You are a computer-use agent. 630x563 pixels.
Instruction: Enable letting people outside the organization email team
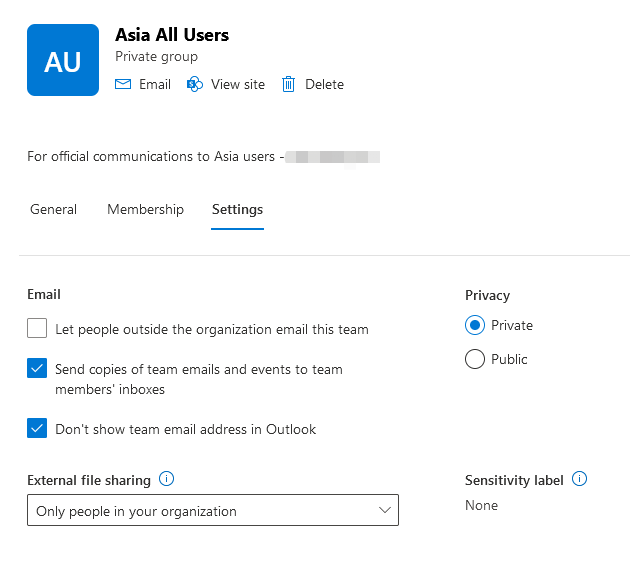pos(37,328)
